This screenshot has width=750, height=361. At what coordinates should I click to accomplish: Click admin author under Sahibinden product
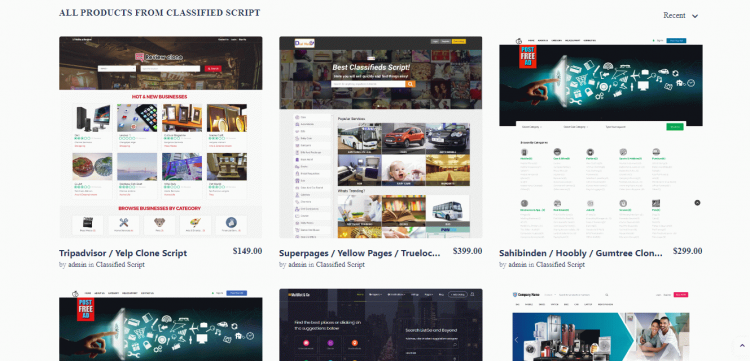[517, 264]
